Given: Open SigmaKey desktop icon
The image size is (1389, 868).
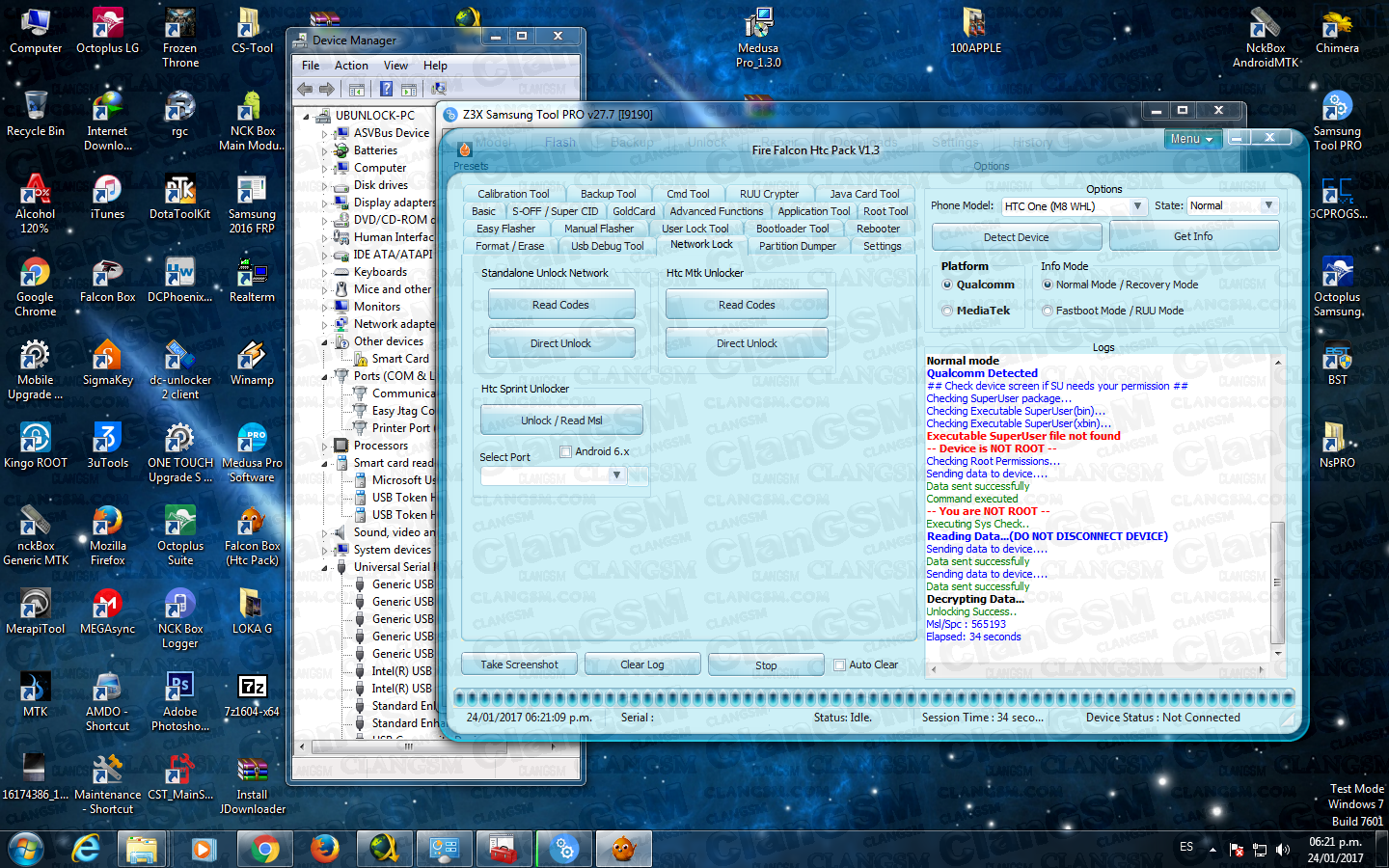Looking at the screenshot, I should click(107, 363).
